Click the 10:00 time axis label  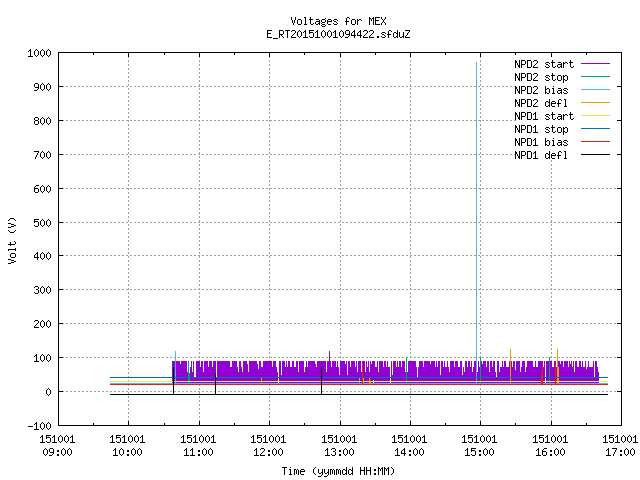pos(128,452)
